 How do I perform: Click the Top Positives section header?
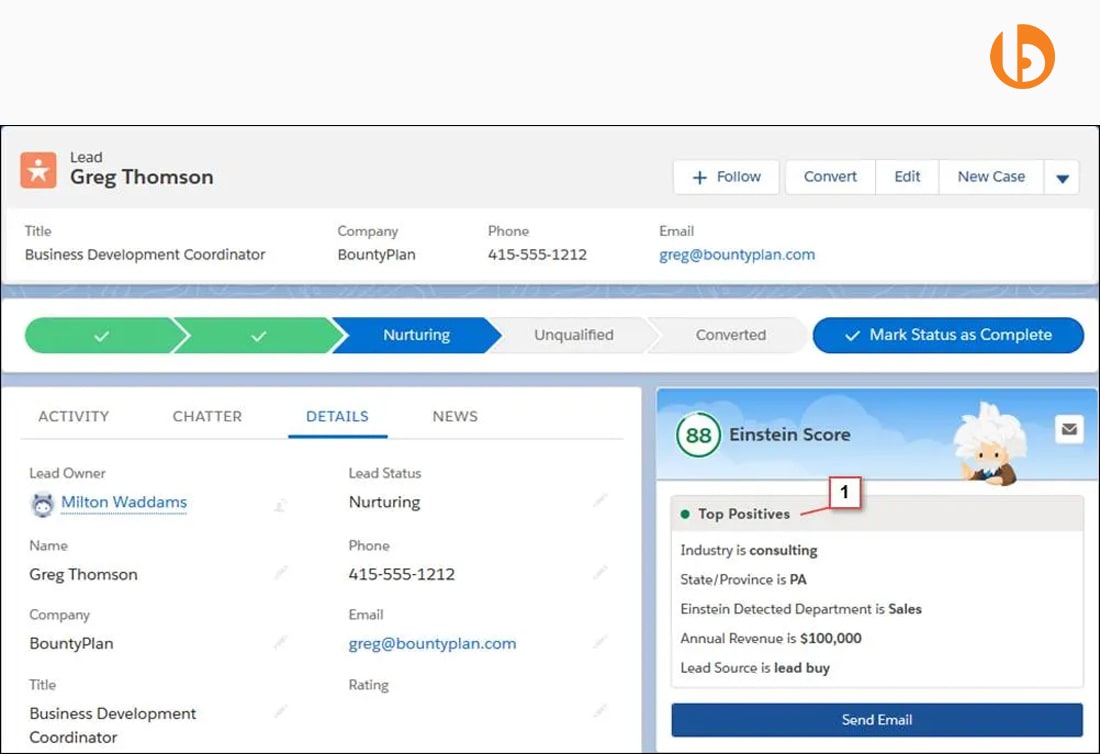[x=877, y=513]
